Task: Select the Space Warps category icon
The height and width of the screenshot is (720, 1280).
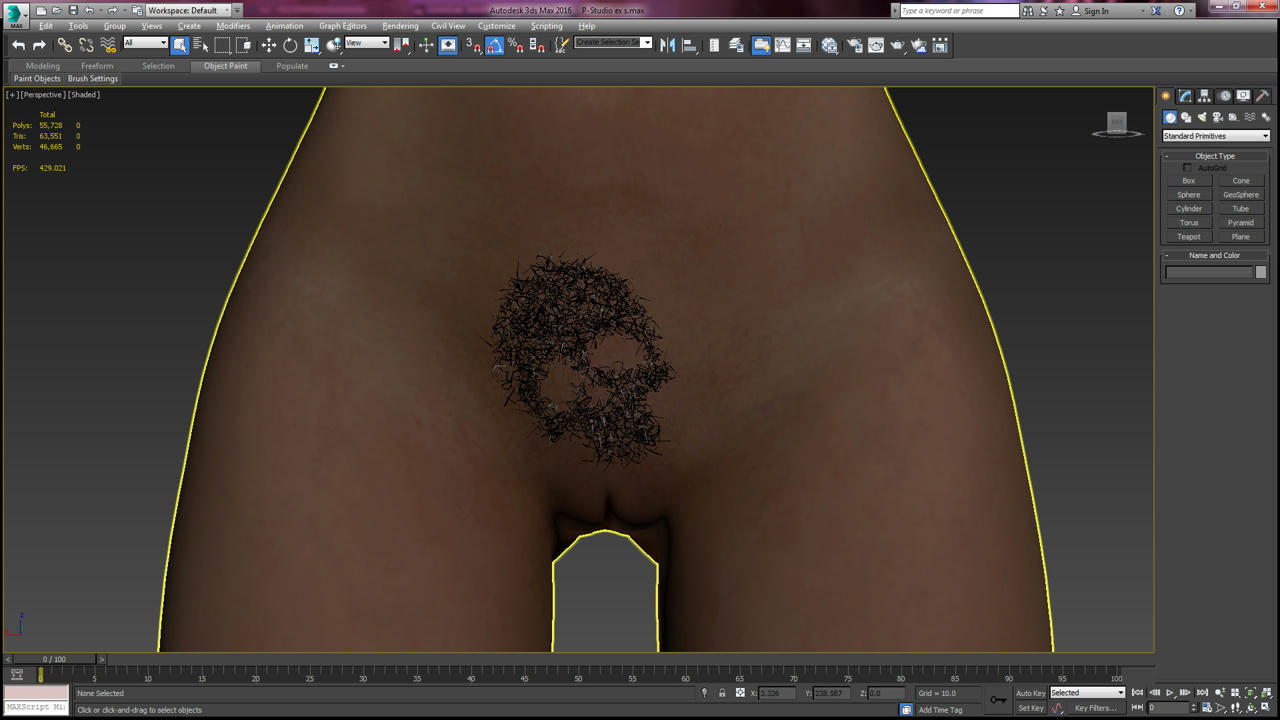Action: coord(1249,117)
